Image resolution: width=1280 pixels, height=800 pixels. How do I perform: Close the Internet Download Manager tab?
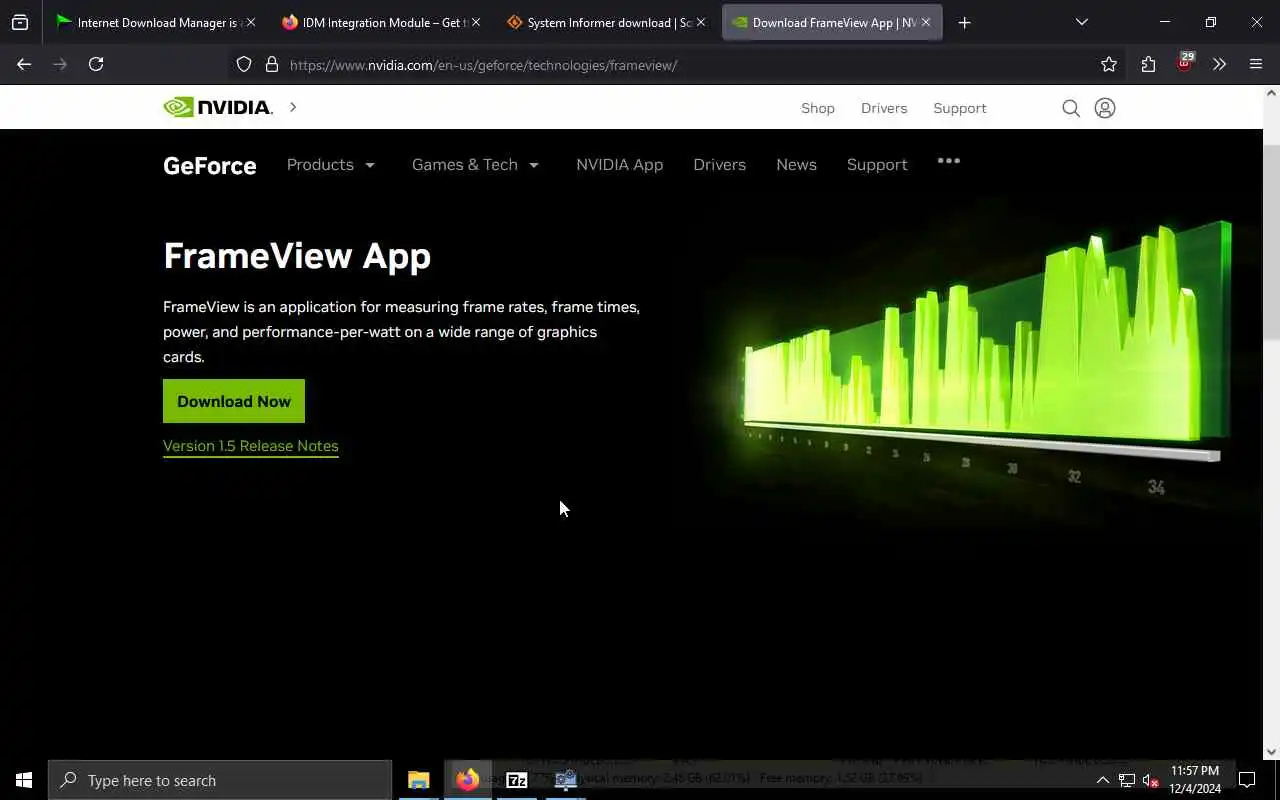pyautogui.click(x=250, y=22)
